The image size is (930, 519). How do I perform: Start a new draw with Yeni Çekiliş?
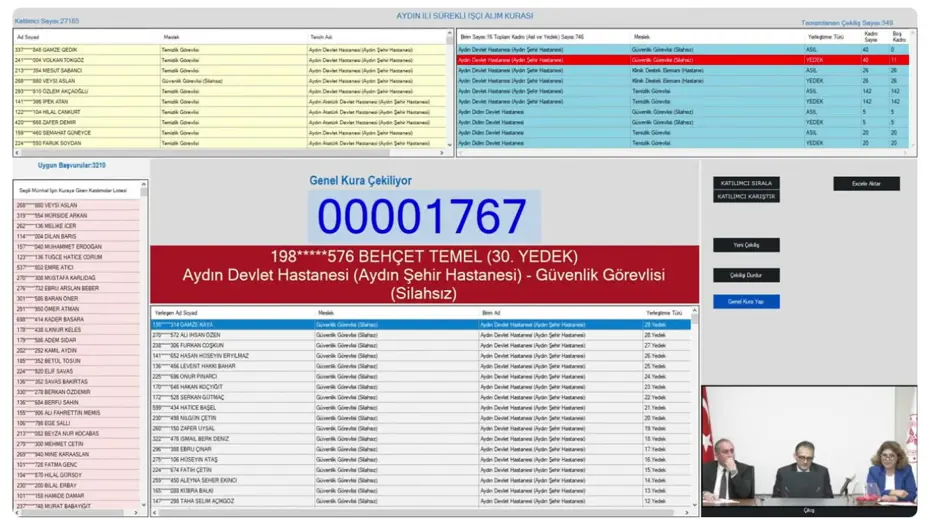746,245
